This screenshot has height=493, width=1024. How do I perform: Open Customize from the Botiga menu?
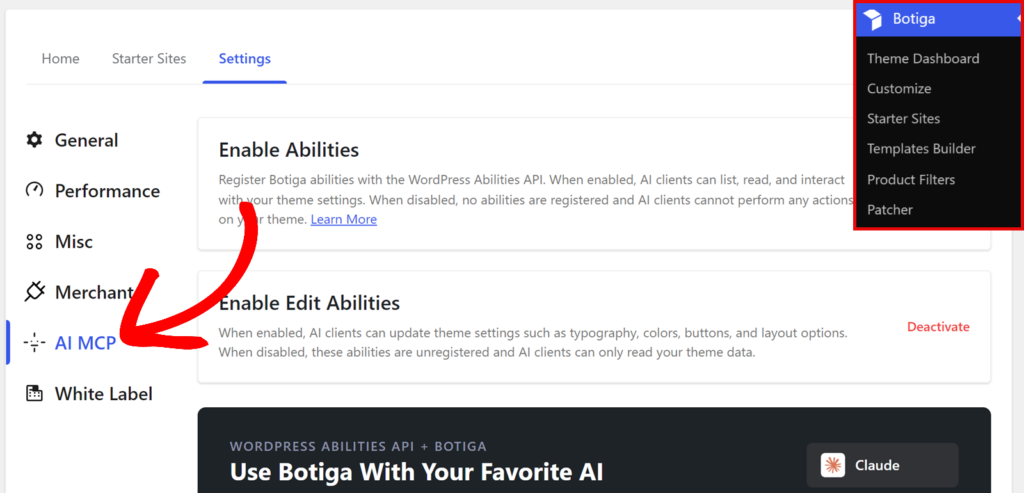point(899,89)
